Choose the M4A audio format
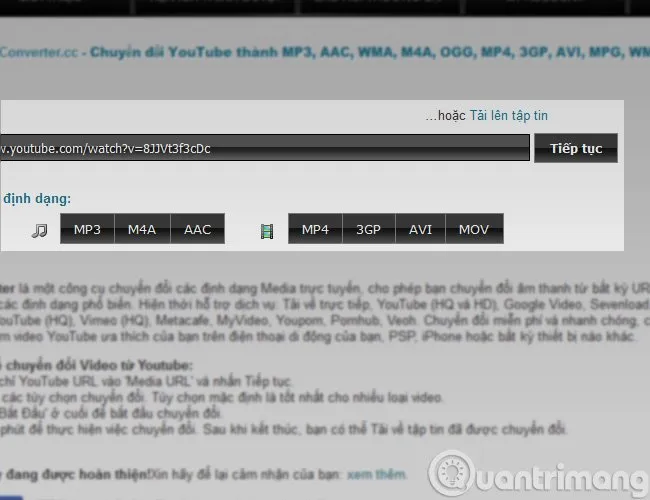 [x=142, y=230]
